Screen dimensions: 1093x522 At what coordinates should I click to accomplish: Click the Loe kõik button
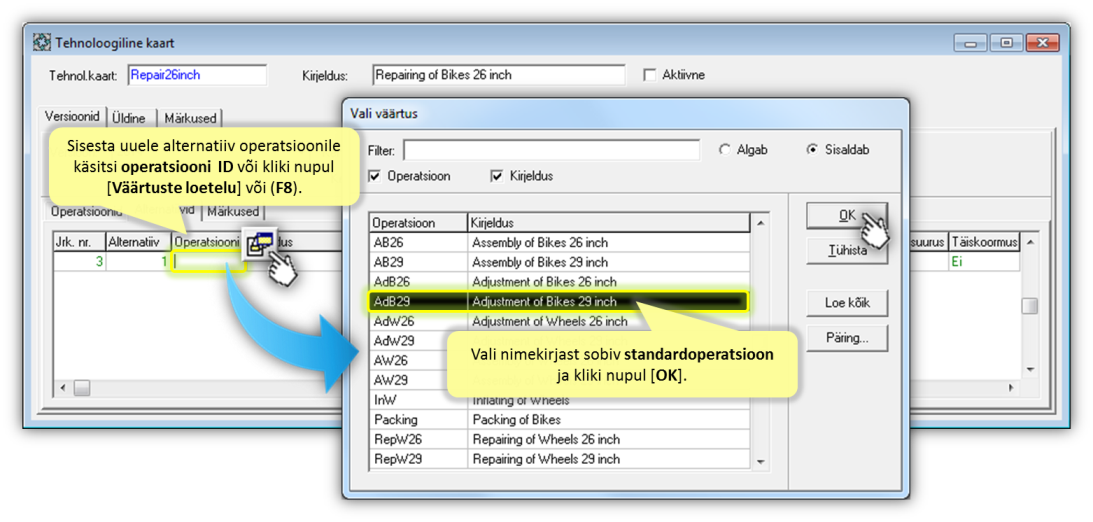(847, 303)
